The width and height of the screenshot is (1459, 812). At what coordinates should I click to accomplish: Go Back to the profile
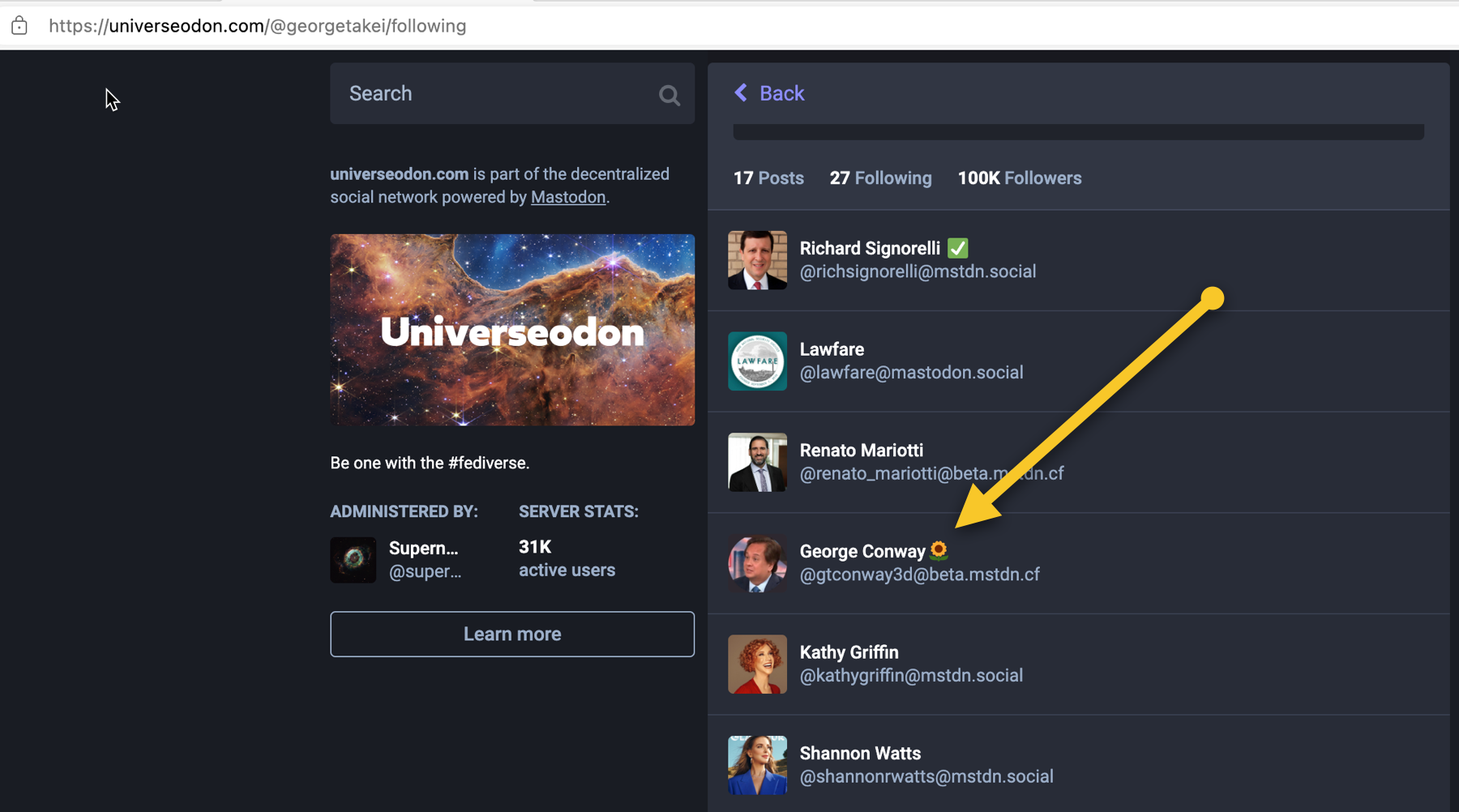[x=769, y=93]
